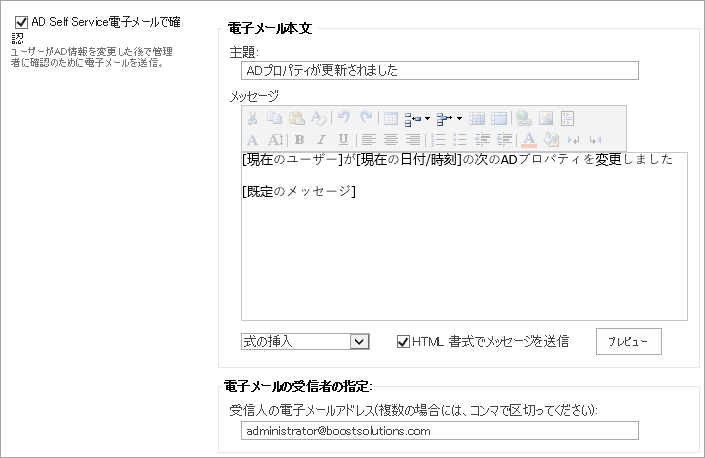Click the recipient email address field
The height and width of the screenshot is (458, 705).
pyautogui.click(x=440, y=431)
